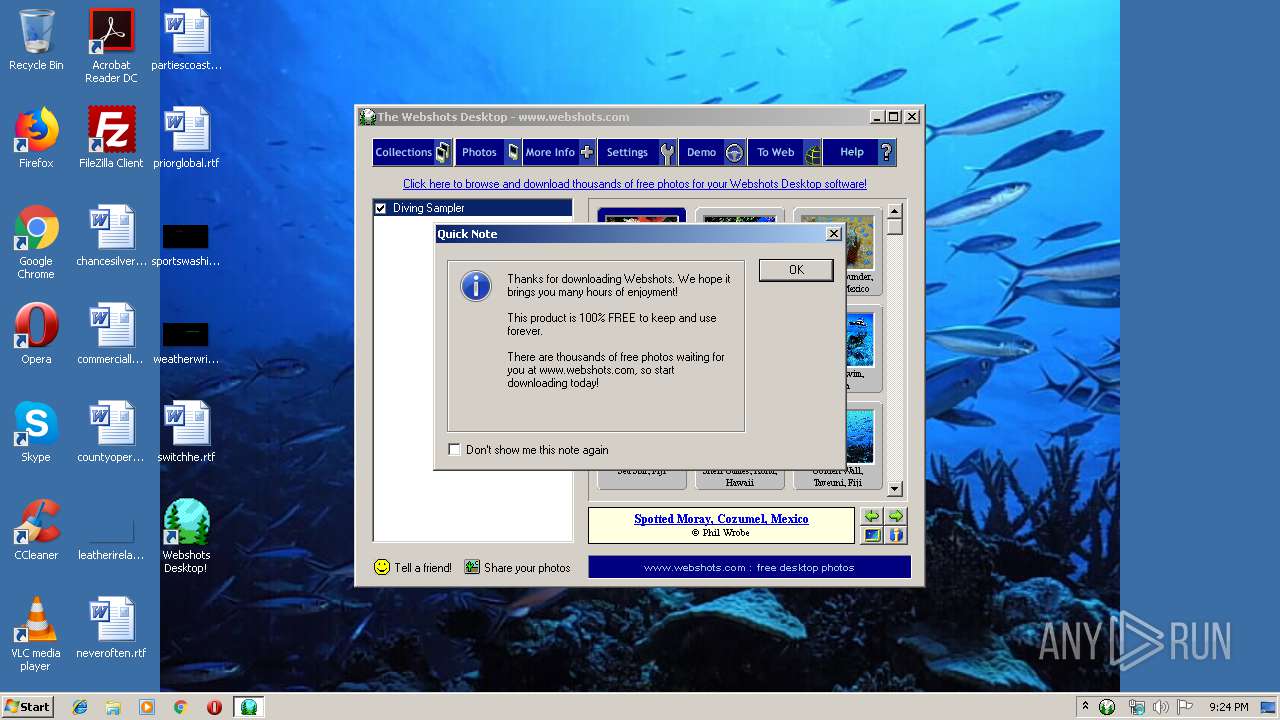Image resolution: width=1280 pixels, height=720 pixels.
Task: Switch to the More Info tab
Action: 559,152
